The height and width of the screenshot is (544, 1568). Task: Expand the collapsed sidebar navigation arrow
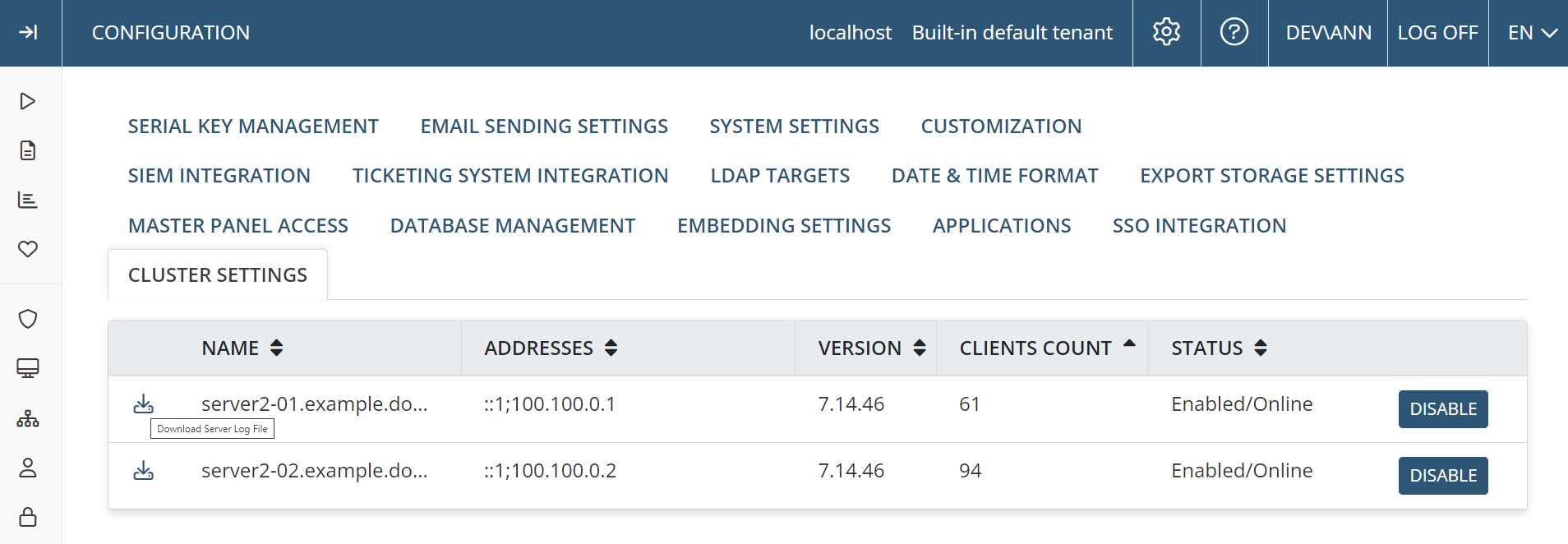(x=29, y=33)
